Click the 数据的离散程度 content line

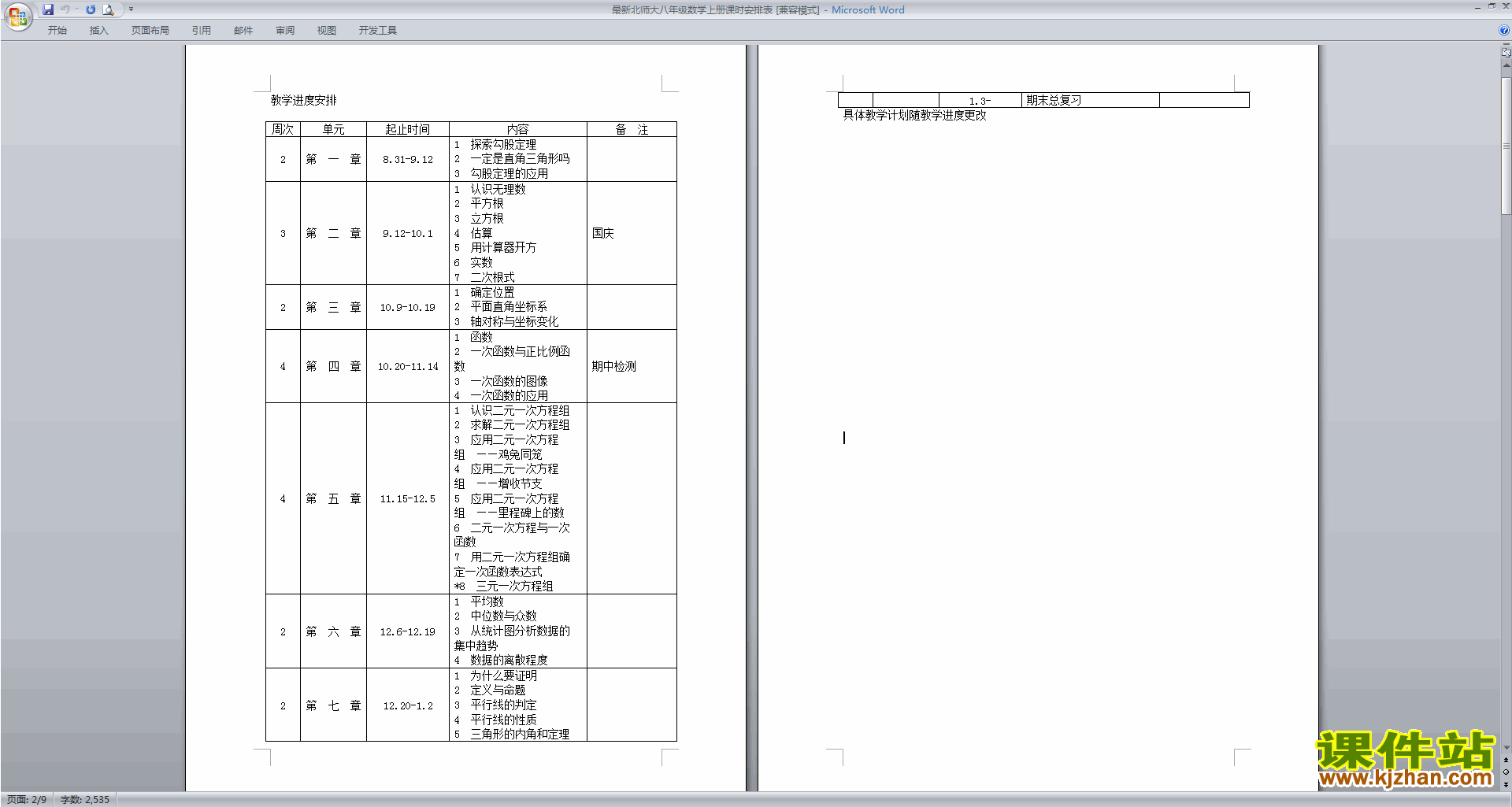[x=509, y=661]
